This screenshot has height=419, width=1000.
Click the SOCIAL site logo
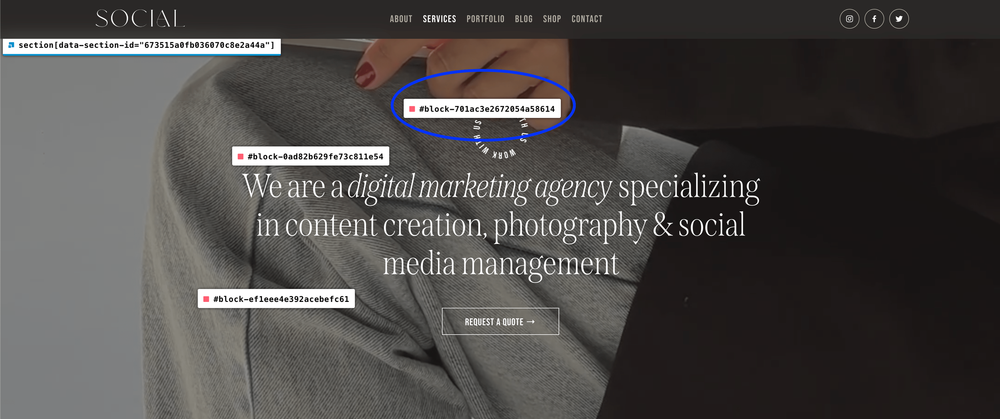[x=140, y=18]
